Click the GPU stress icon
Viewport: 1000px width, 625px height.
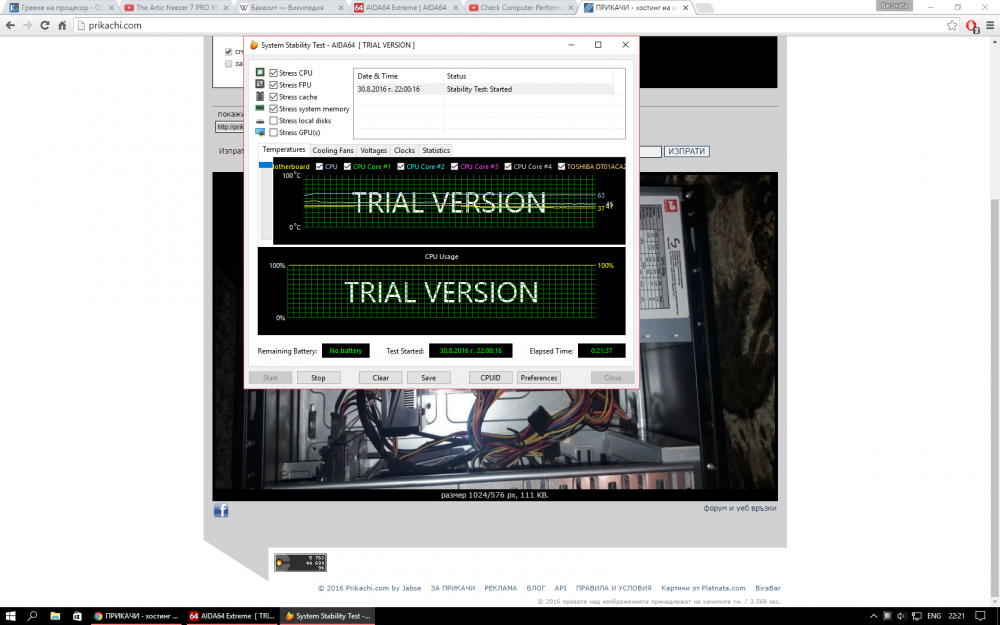tap(260, 132)
